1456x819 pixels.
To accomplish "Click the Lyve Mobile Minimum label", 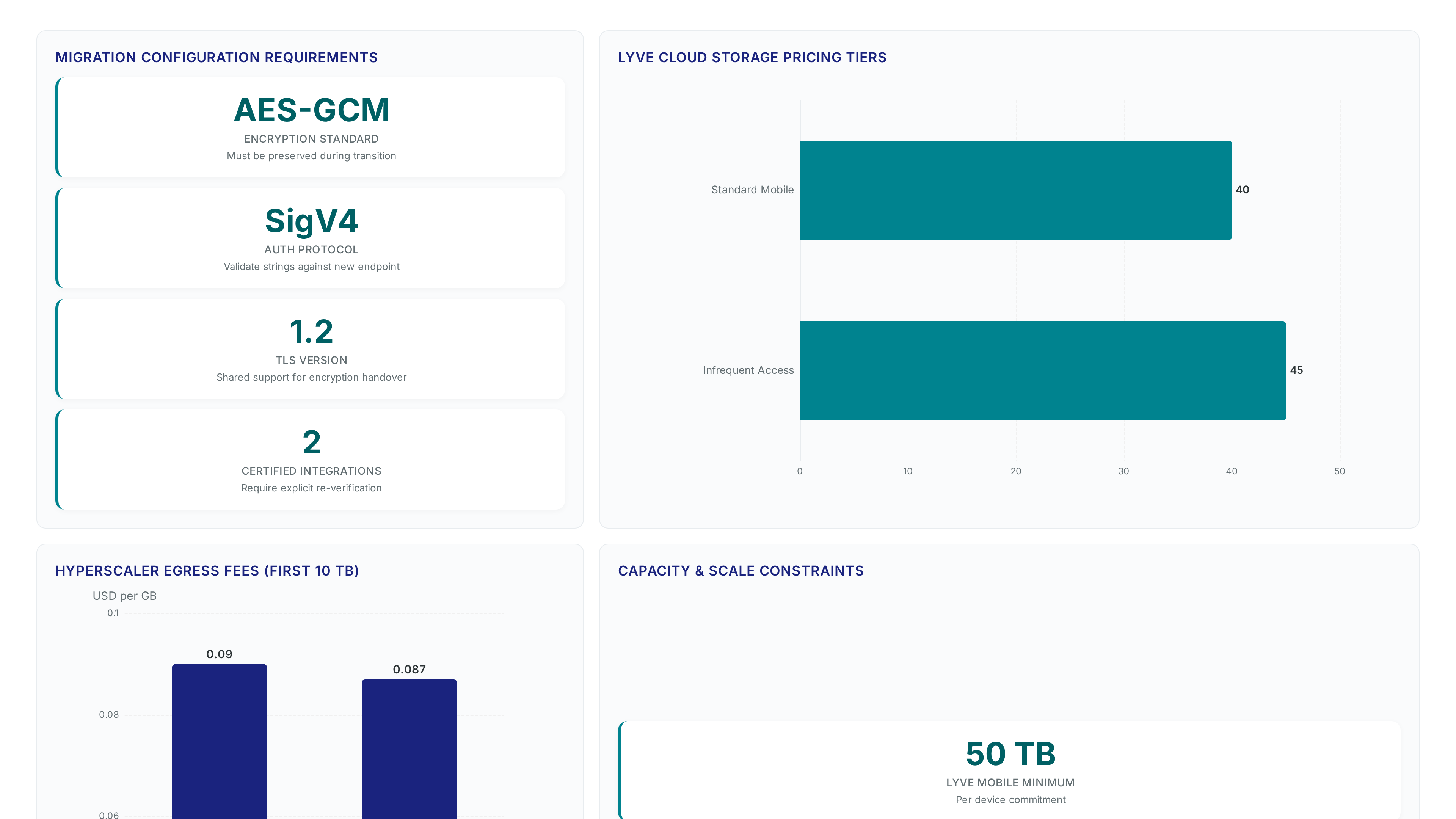I will [1010, 783].
